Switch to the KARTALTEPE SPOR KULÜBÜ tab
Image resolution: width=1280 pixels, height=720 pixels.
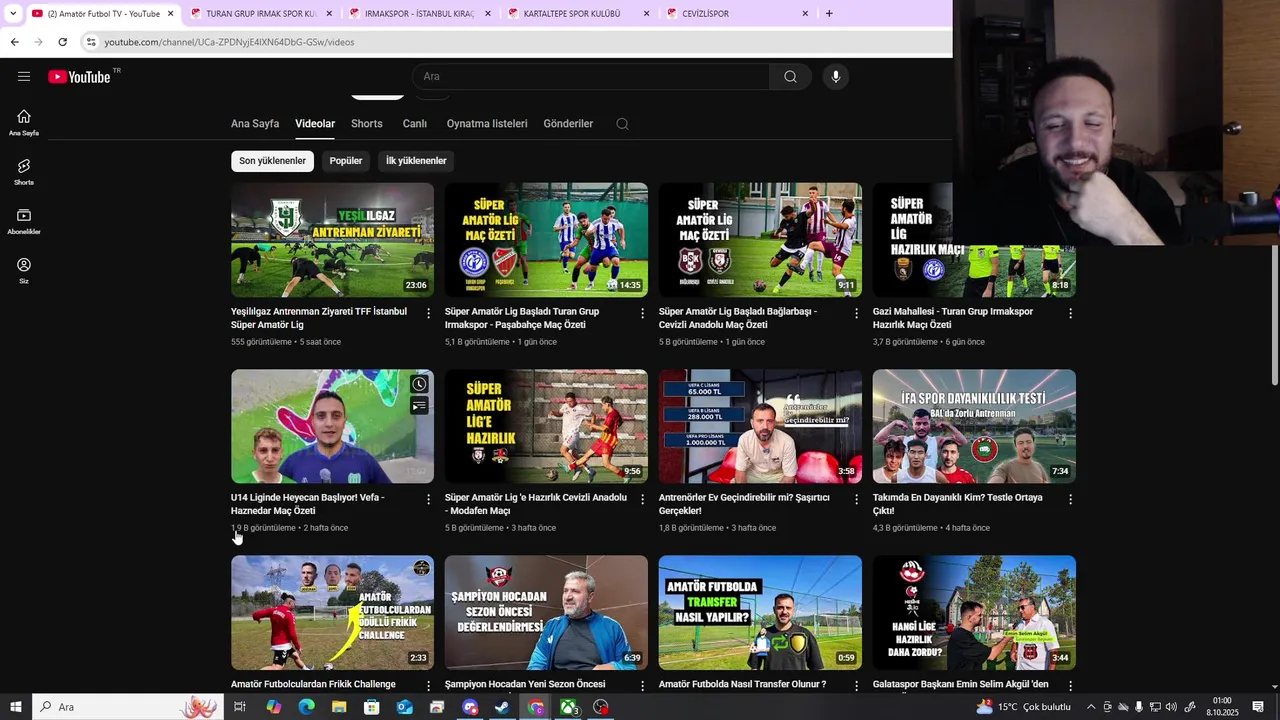click(577, 14)
